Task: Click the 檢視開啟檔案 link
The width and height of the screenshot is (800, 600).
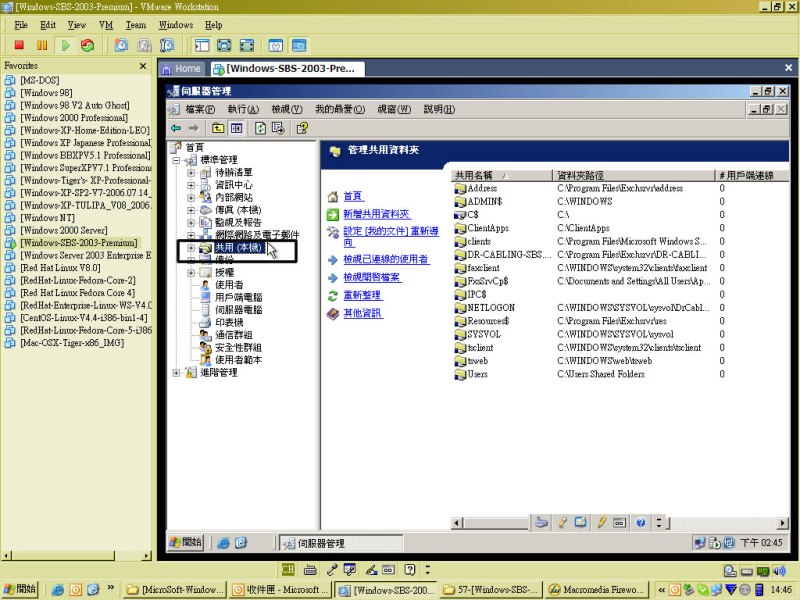Action: pyautogui.click(x=372, y=278)
